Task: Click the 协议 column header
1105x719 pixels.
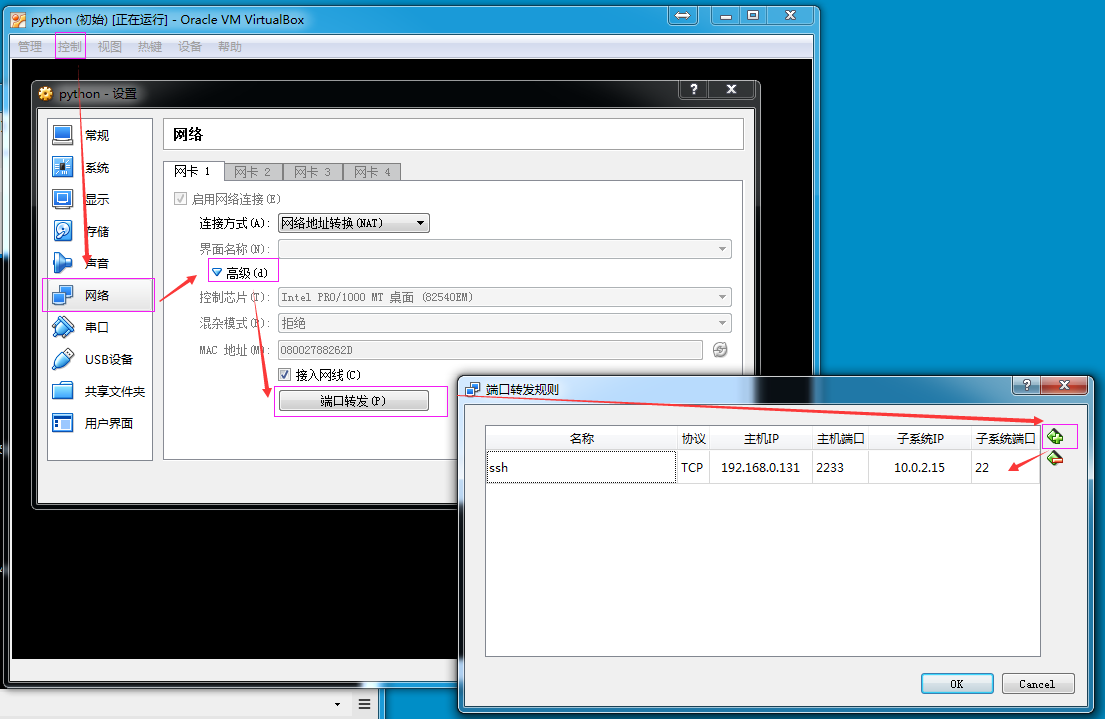Action: (x=693, y=438)
